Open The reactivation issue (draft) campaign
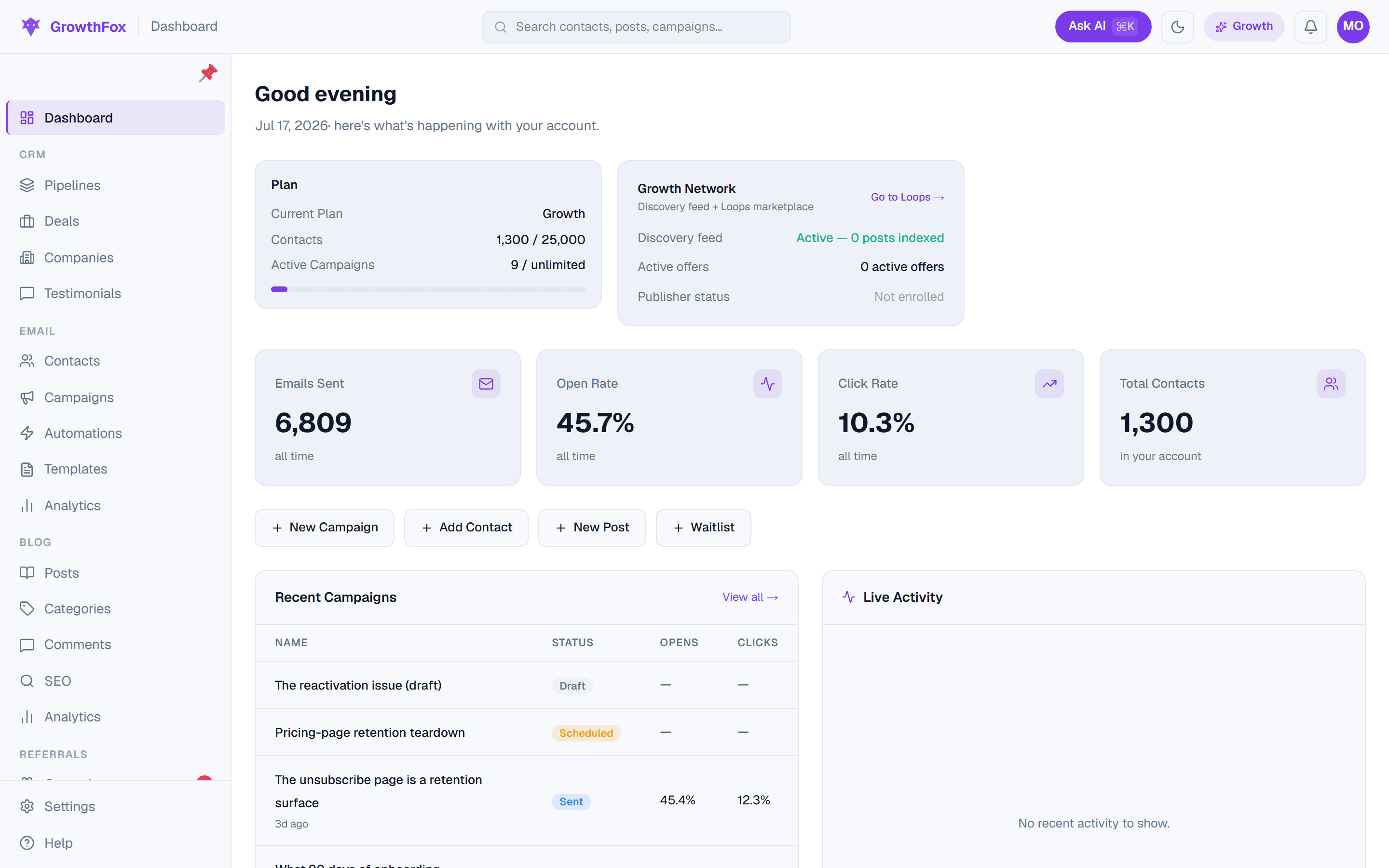This screenshot has width=1389, height=868. (357, 685)
